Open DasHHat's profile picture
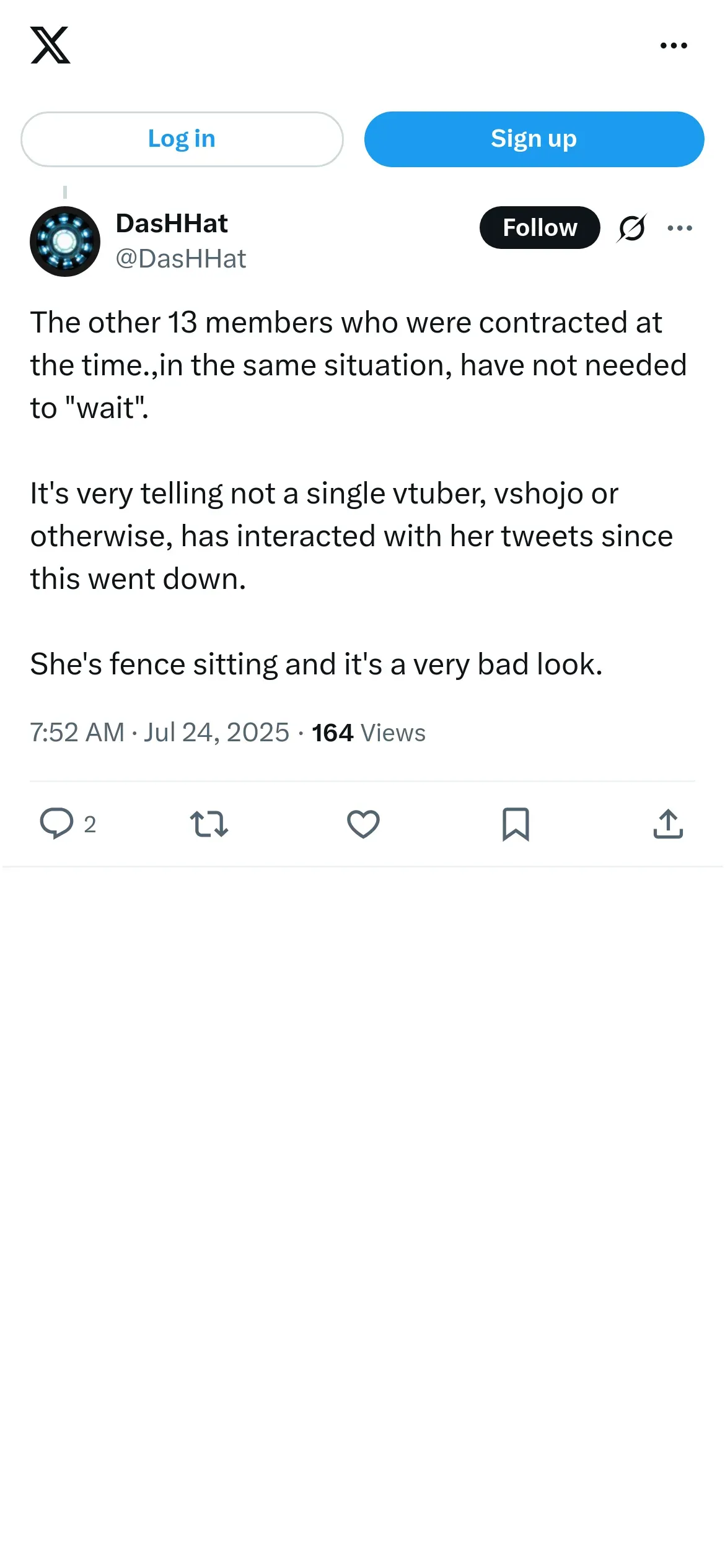Viewport: 725px width, 1568px height. [65, 242]
